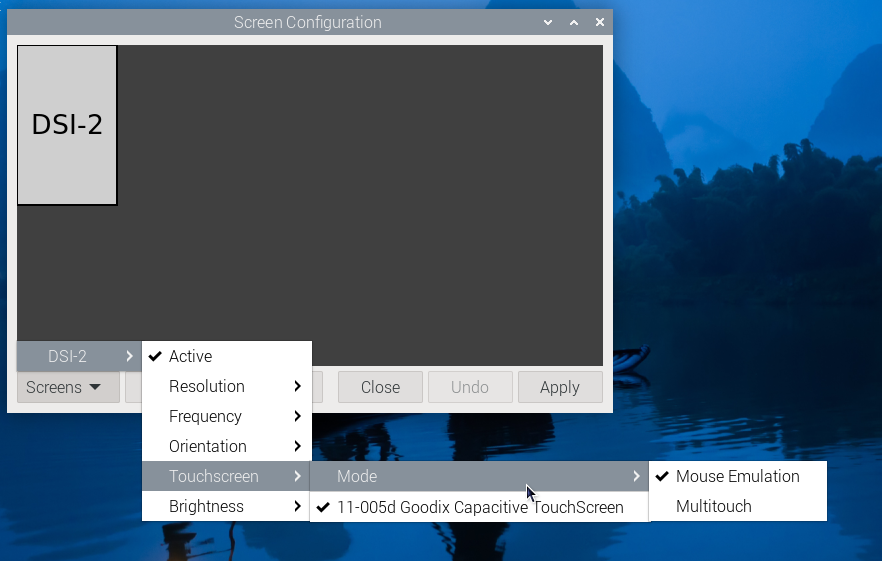The image size is (882, 561).
Task: Click the Close button
Action: point(380,387)
